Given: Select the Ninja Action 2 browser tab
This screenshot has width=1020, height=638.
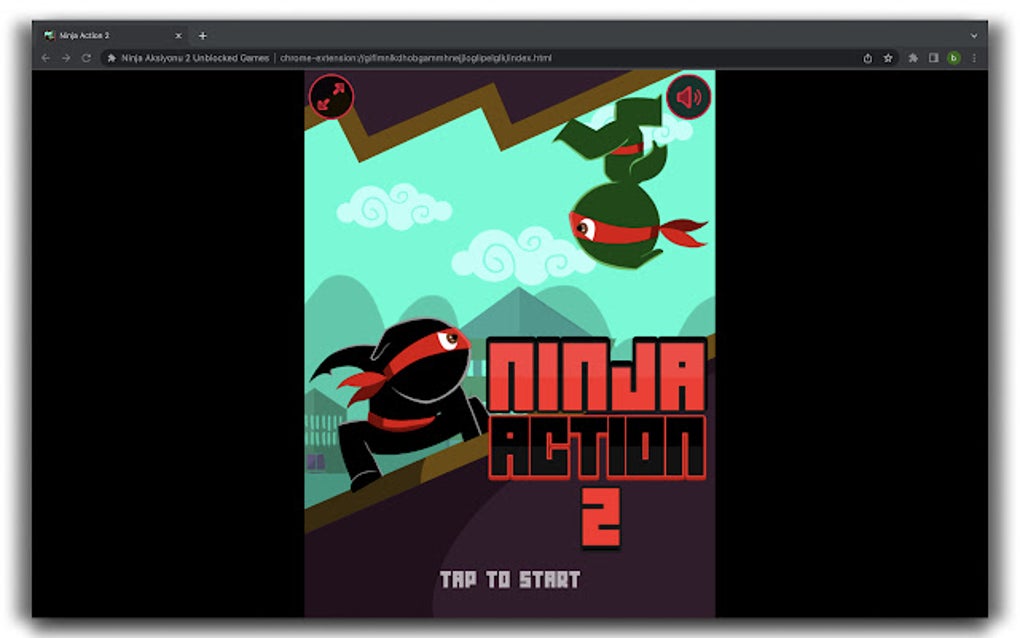Looking at the screenshot, I should tap(100, 35).
